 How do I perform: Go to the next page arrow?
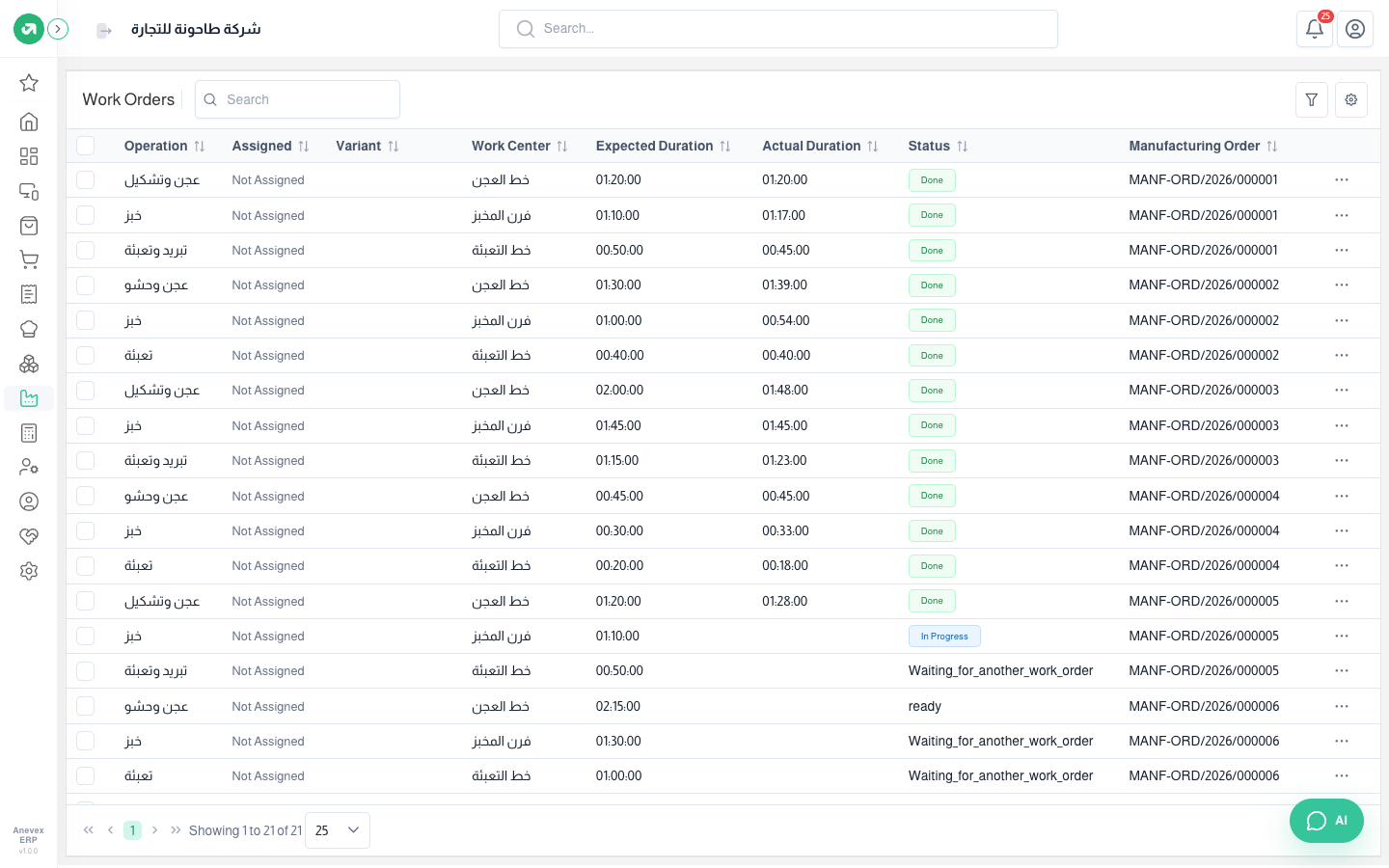[154, 830]
